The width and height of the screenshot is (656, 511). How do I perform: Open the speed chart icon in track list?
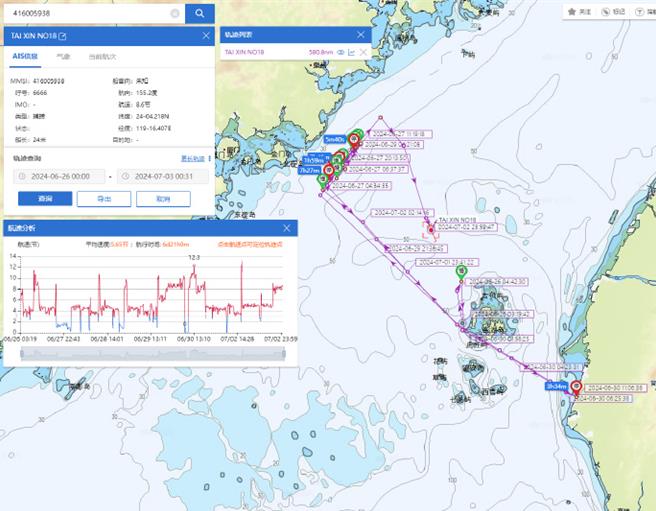(352, 51)
